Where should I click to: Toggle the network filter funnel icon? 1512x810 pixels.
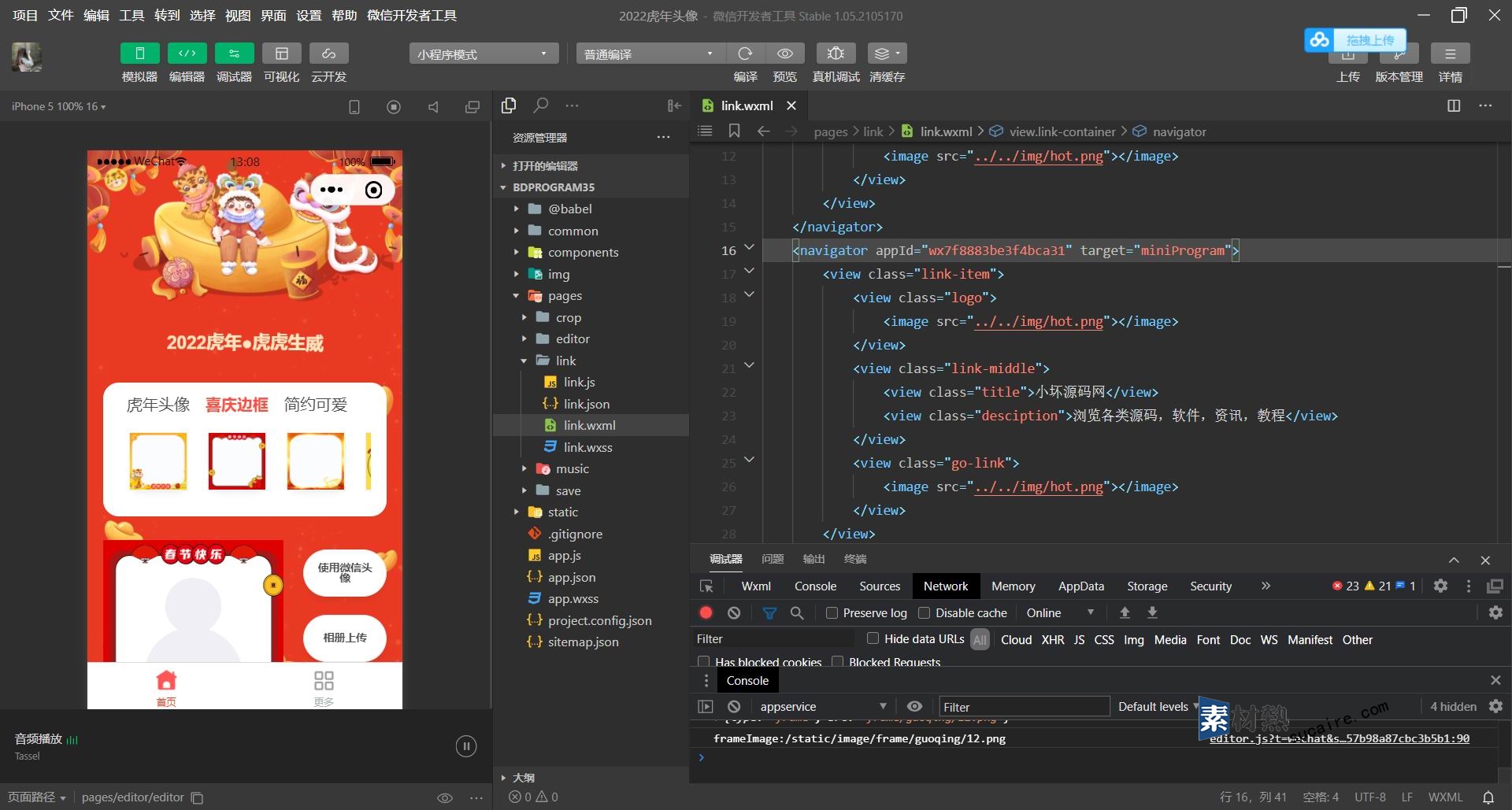769,612
